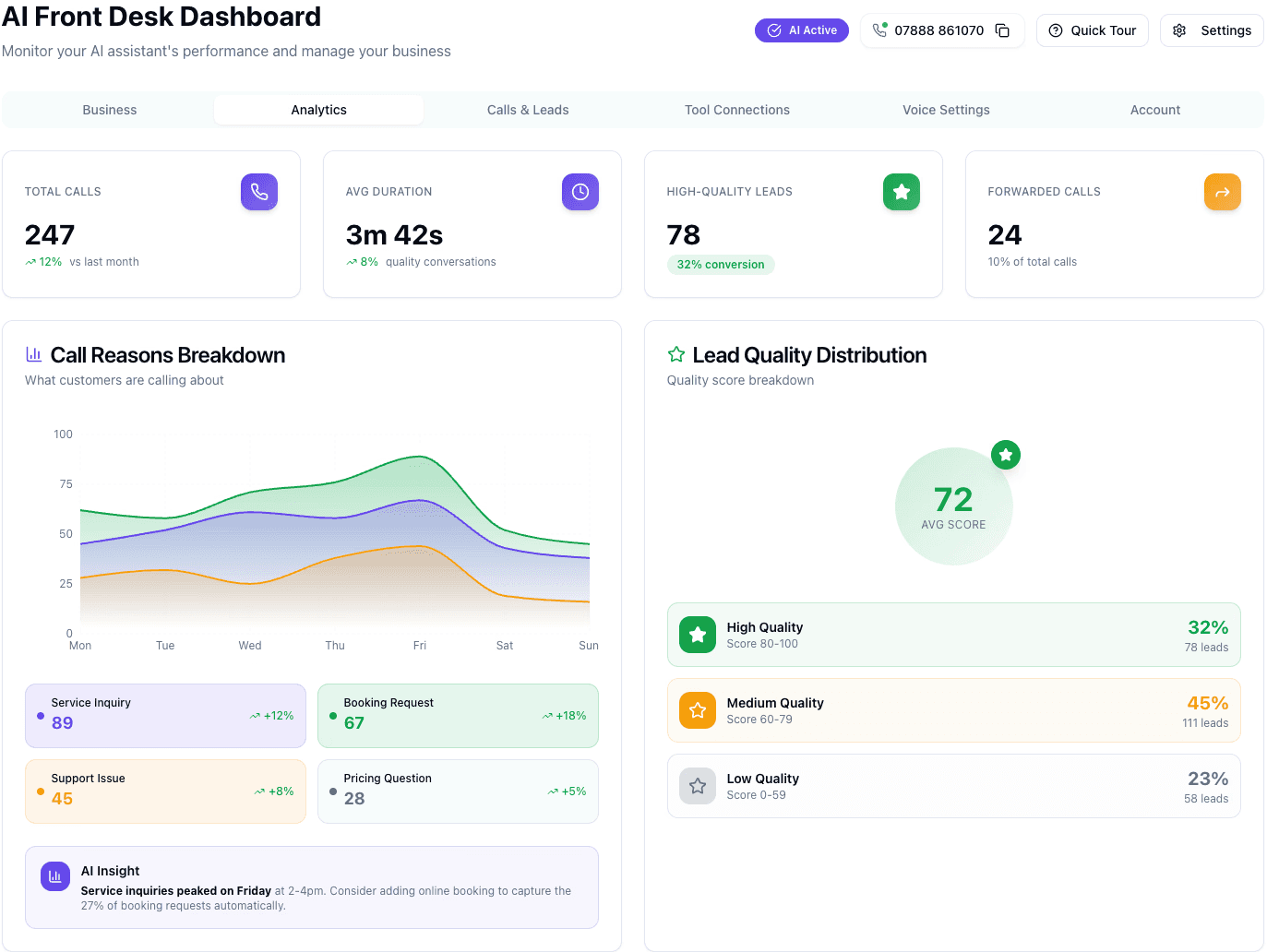Click the trend arrow next to 12% vs last month

point(30,262)
